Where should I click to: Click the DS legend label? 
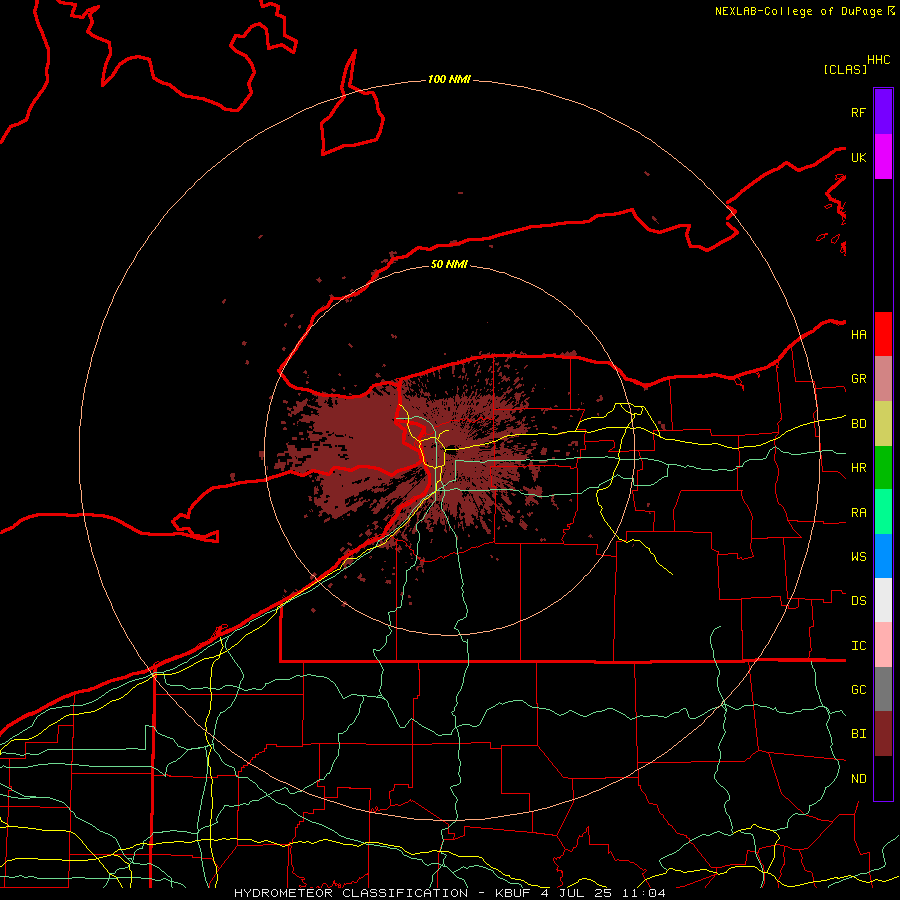(x=858, y=600)
